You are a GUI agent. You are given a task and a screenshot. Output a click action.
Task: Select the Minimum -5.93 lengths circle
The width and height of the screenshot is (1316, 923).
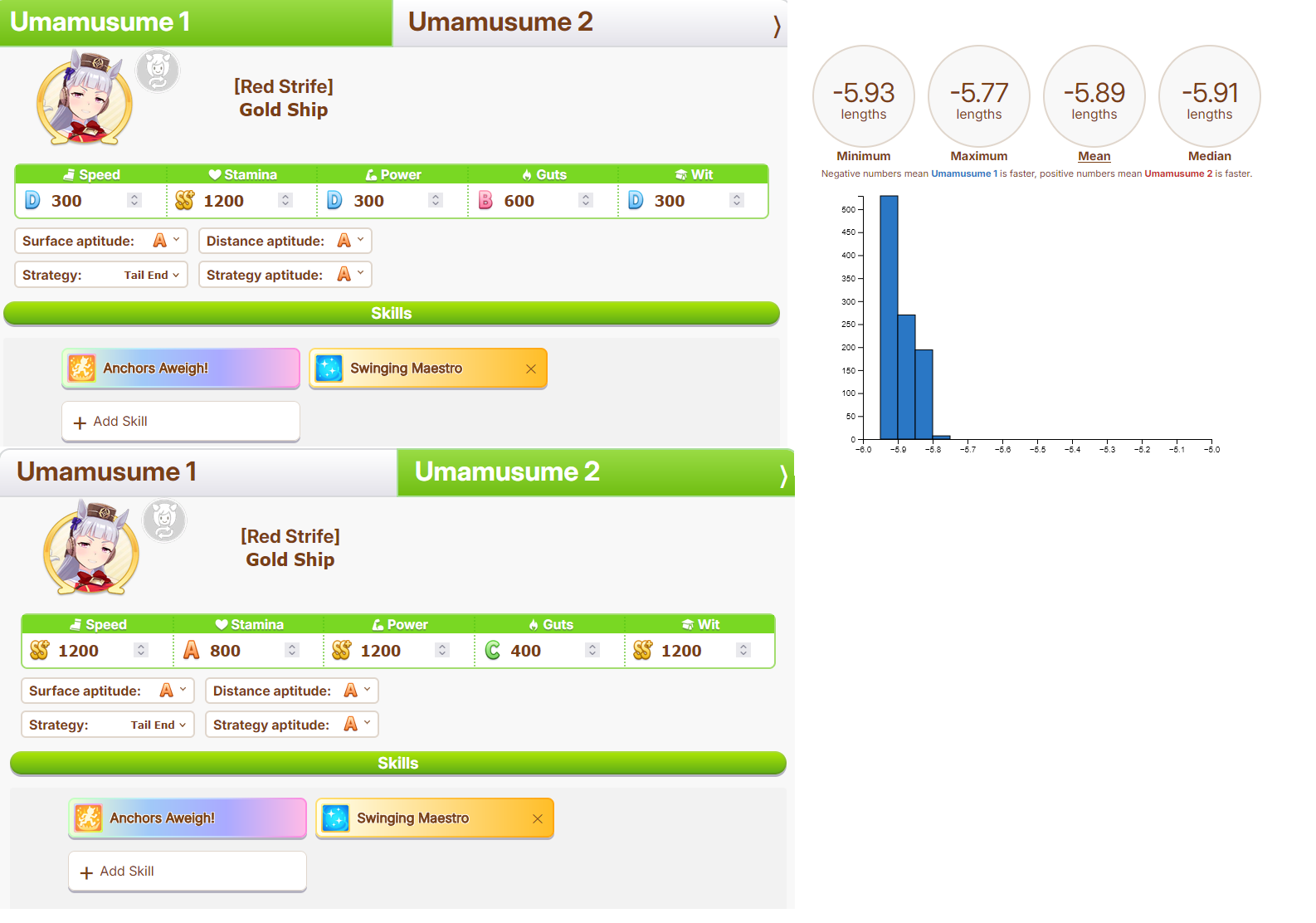pos(864,96)
